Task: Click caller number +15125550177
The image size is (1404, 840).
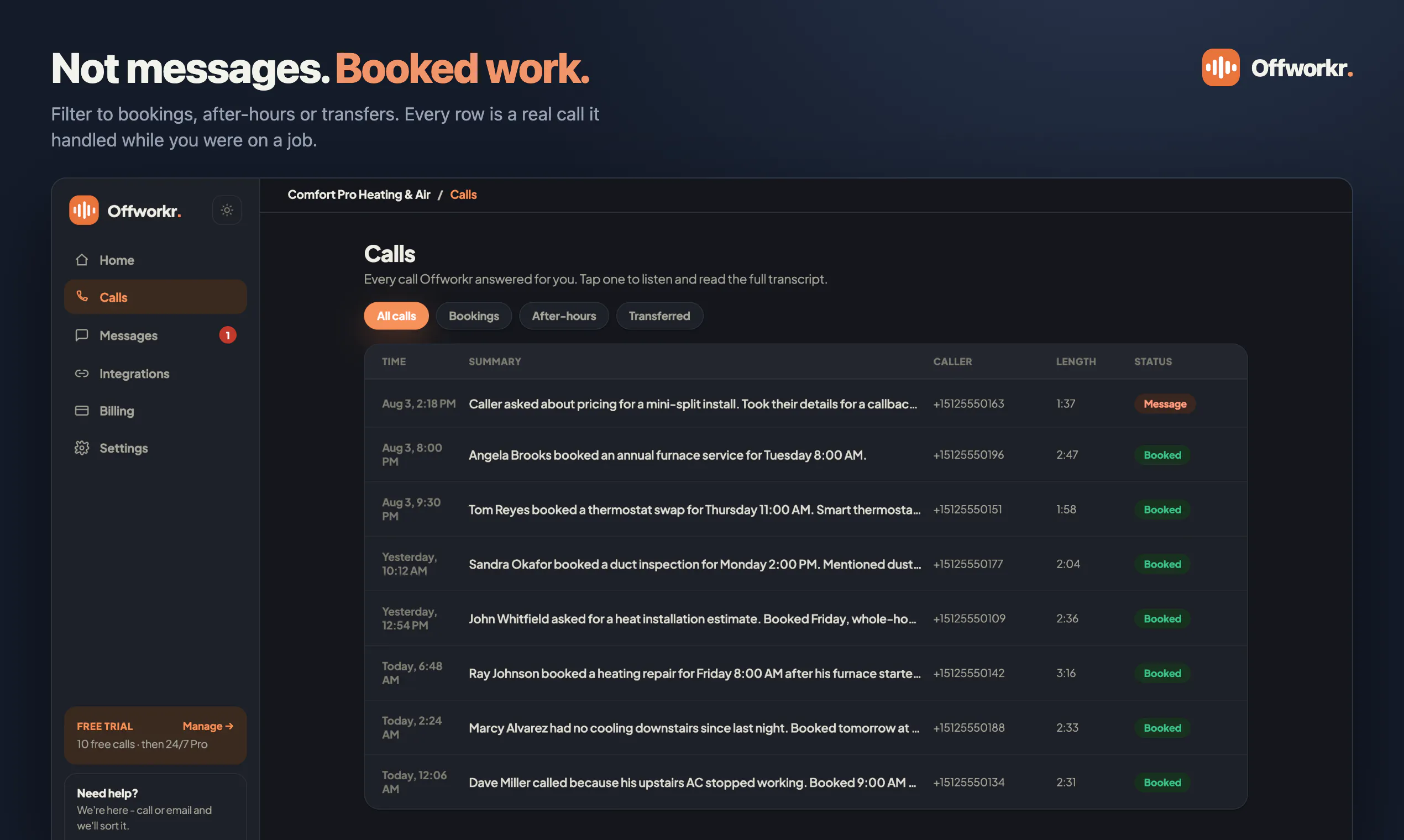Action: click(968, 564)
